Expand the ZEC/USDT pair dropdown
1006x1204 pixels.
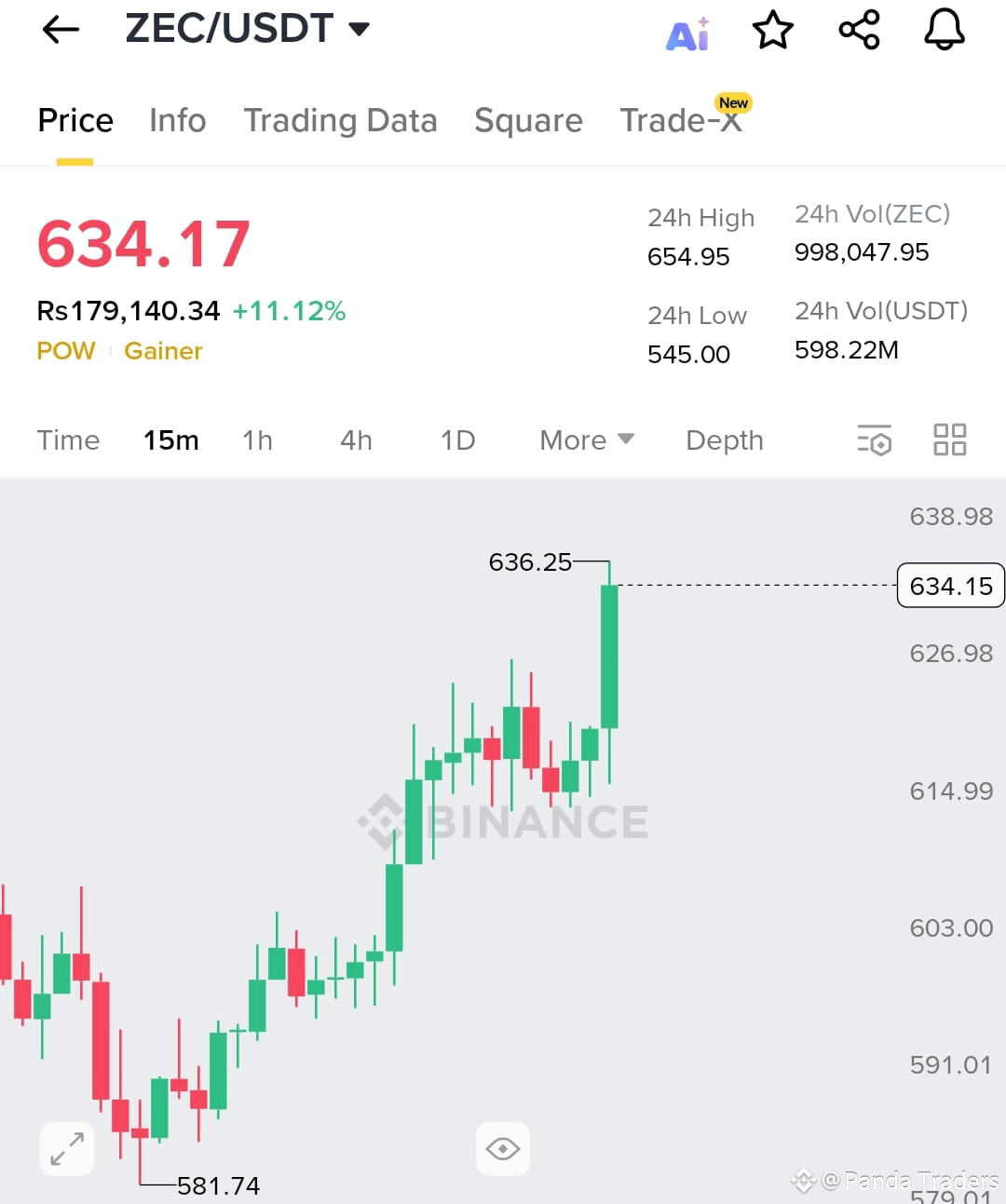pyautogui.click(x=359, y=29)
